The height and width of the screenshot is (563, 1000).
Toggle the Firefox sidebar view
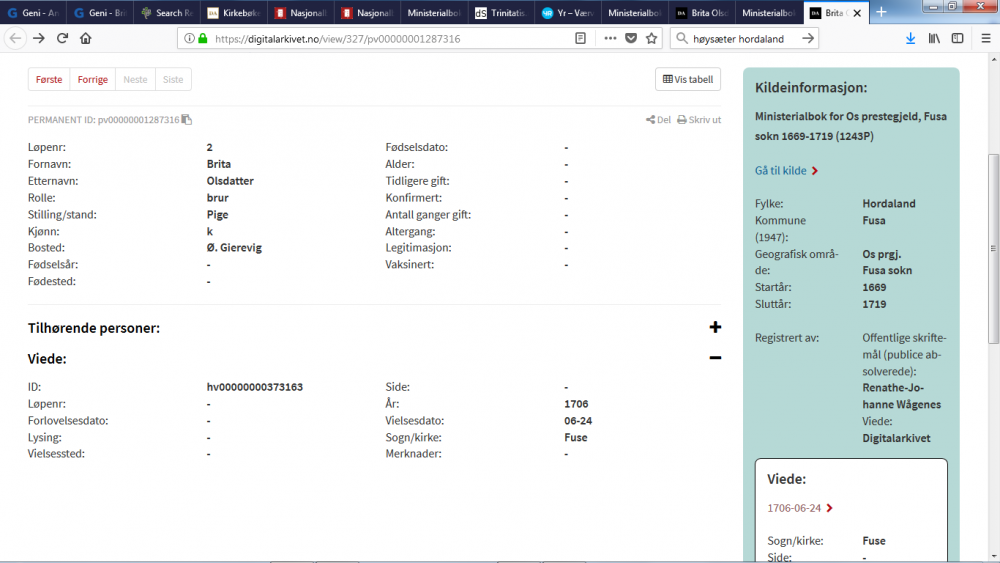pos(957,38)
